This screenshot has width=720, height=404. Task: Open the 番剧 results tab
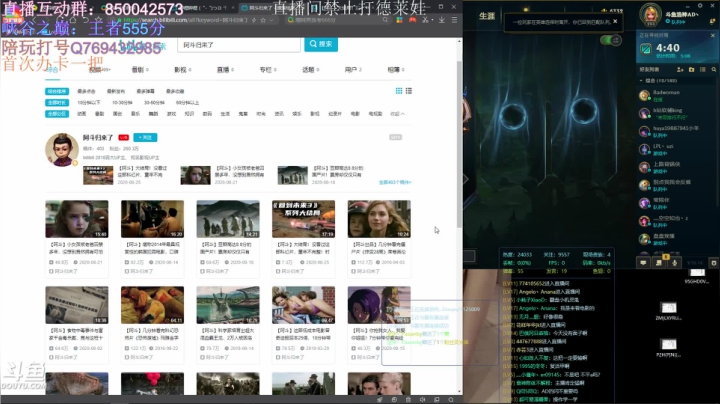coord(140,70)
